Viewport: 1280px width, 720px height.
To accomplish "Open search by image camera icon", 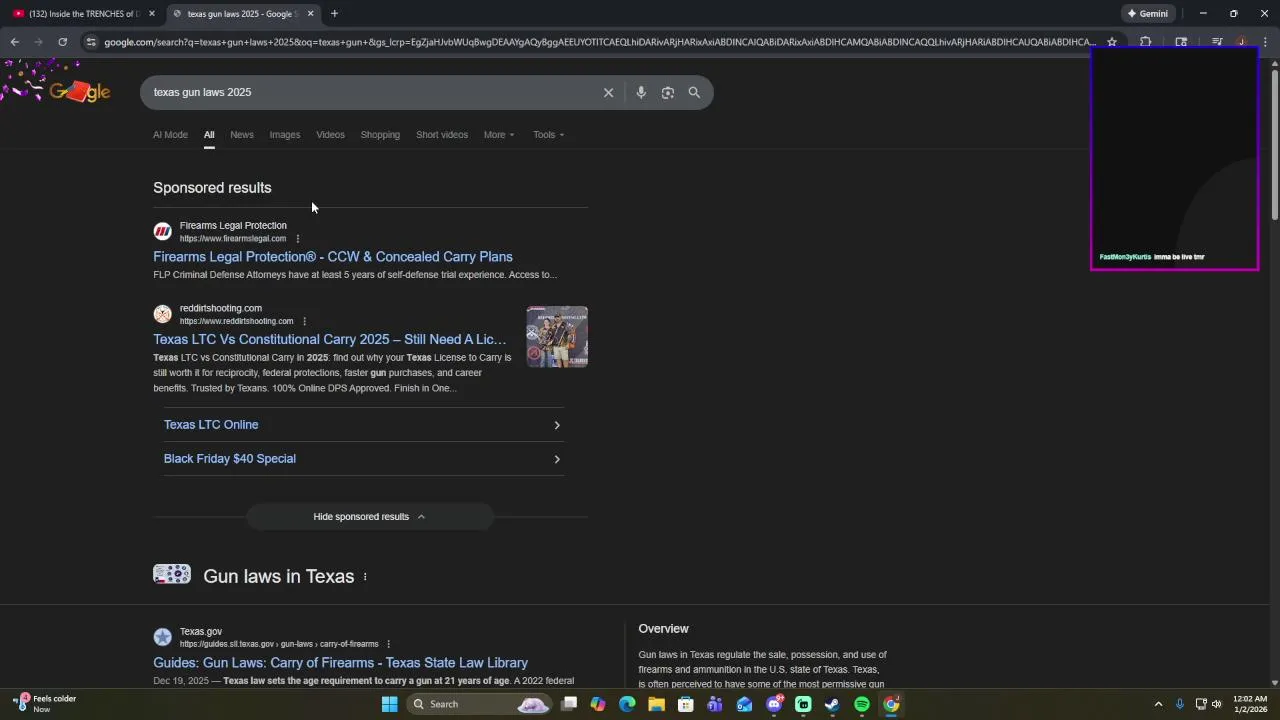I will (668, 92).
